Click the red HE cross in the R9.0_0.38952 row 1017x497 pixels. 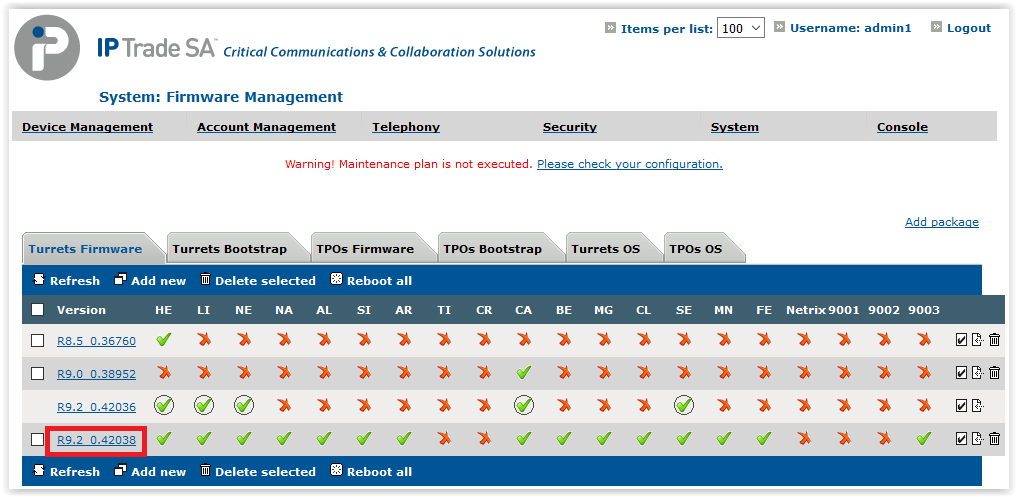163,372
